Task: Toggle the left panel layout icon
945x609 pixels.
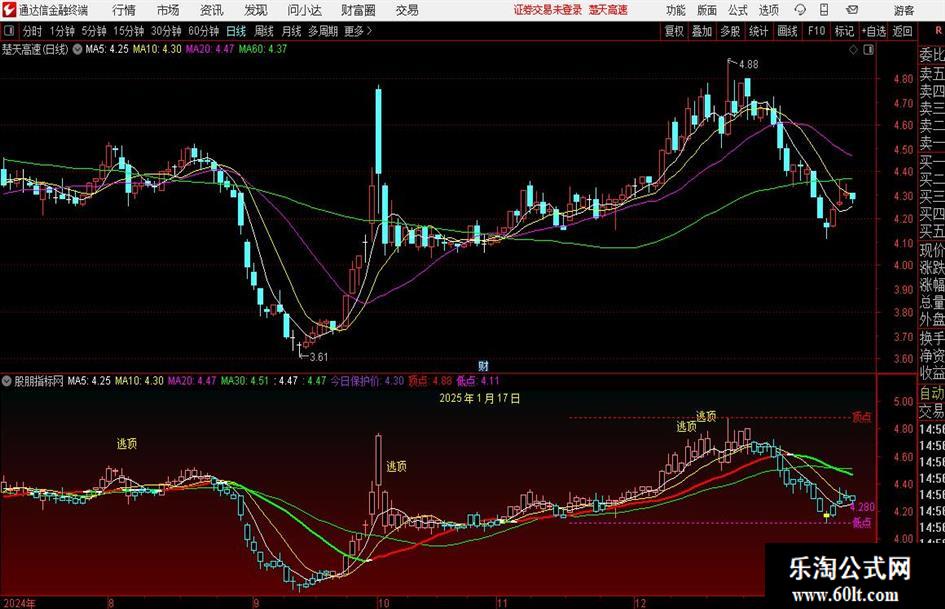Action: [8, 31]
